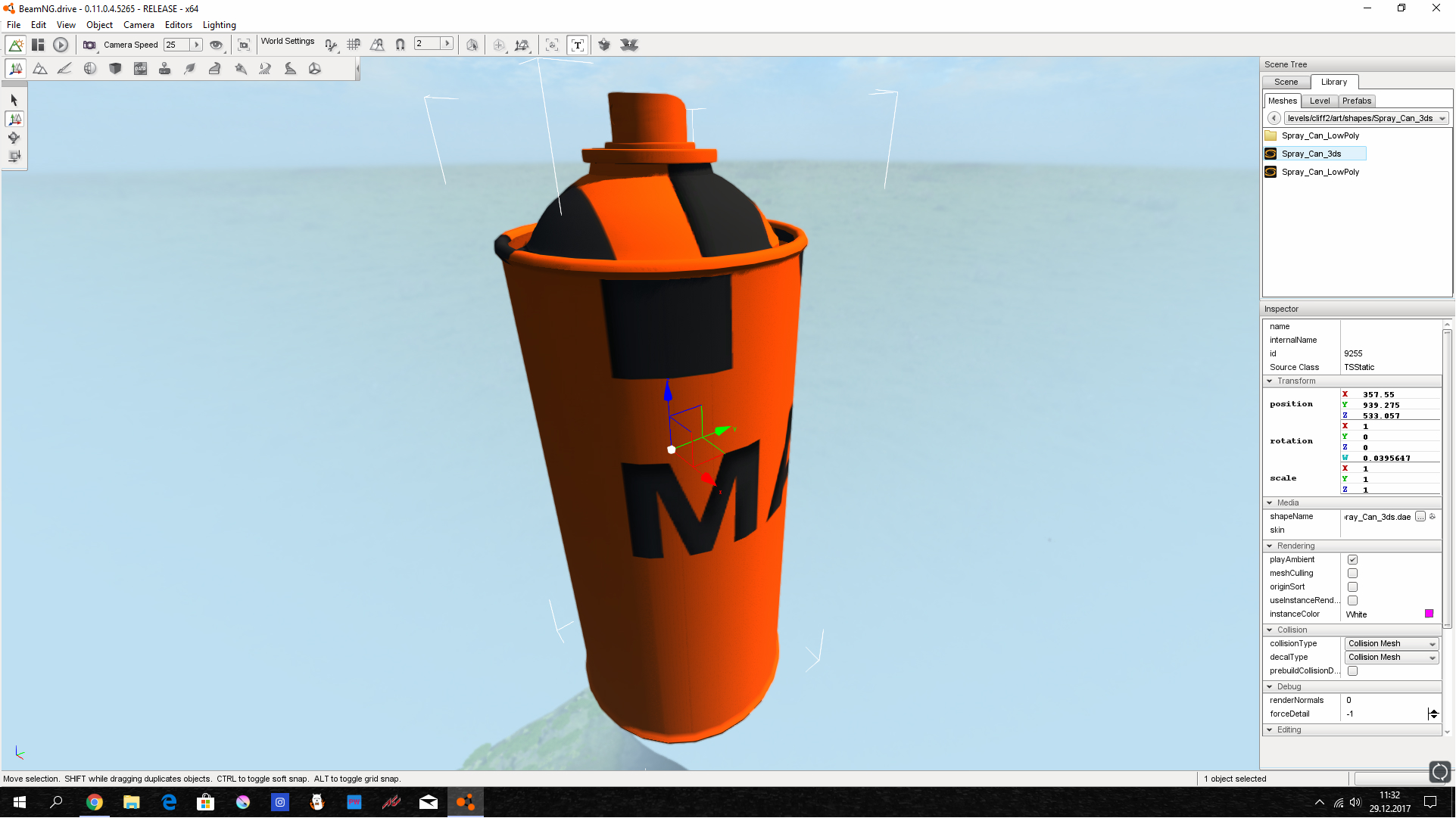Open the mesh path dropdown

click(1442, 119)
